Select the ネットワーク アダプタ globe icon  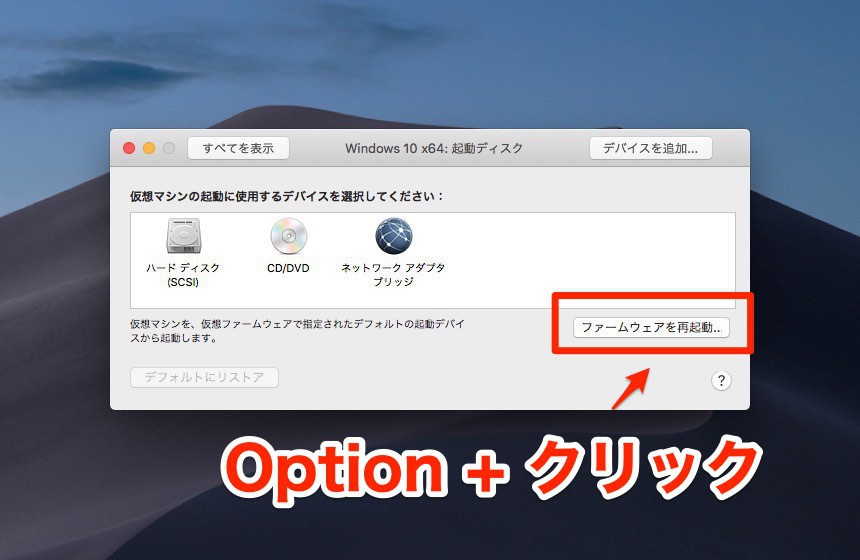click(x=393, y=236)
